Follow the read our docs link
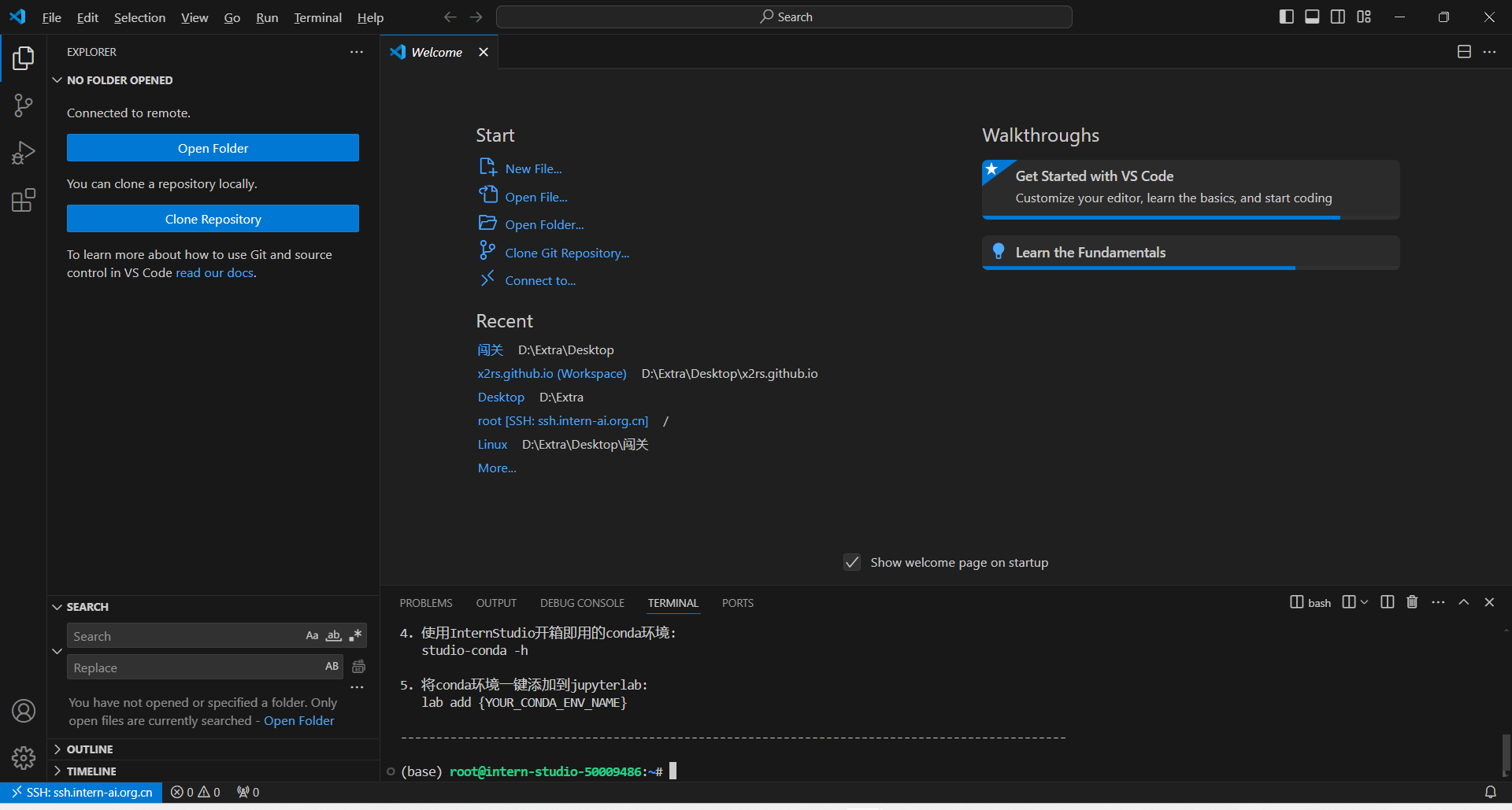This screenshot has width=1512, height=810. click(x=214, y=272)
